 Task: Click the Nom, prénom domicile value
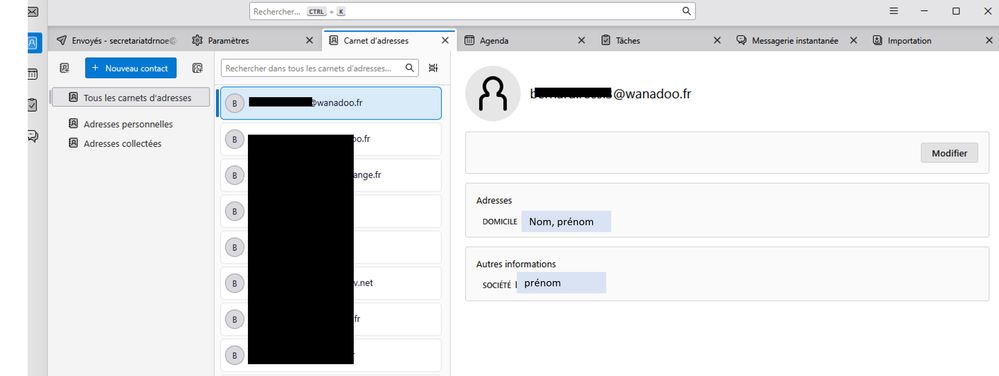[x=566, y=222]
